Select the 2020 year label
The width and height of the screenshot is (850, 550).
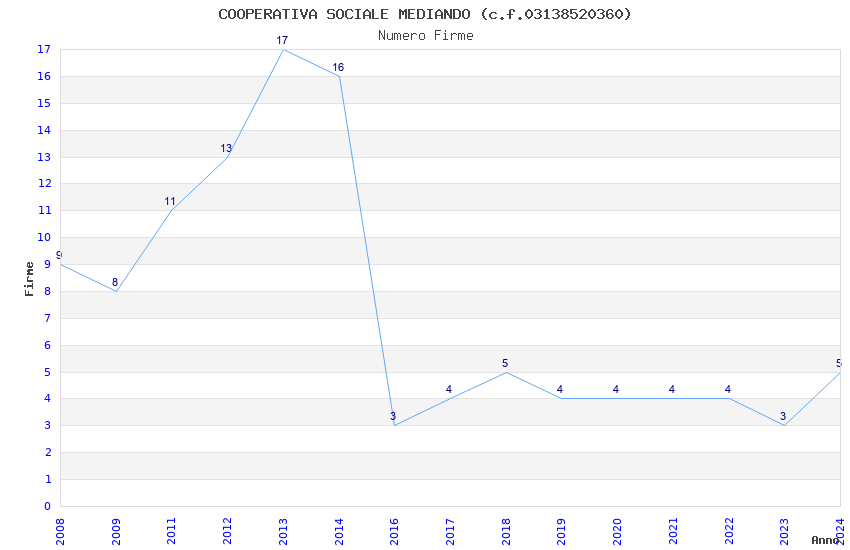click(617, 532)
